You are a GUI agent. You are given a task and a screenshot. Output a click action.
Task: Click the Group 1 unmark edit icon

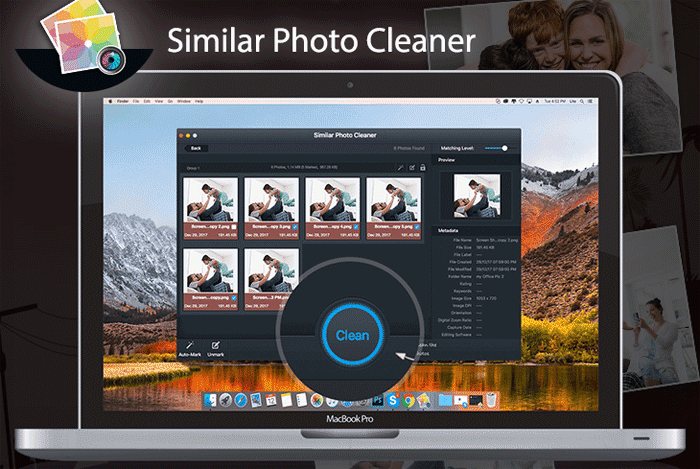[x=412, y=168]
